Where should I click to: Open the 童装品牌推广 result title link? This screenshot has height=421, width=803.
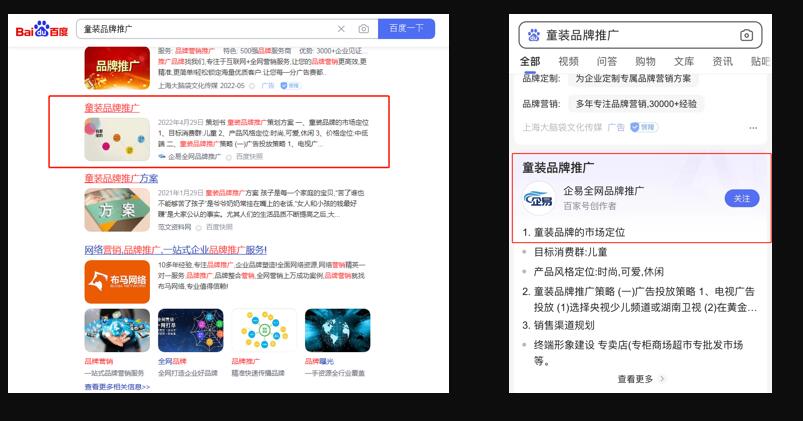(112, 107)
